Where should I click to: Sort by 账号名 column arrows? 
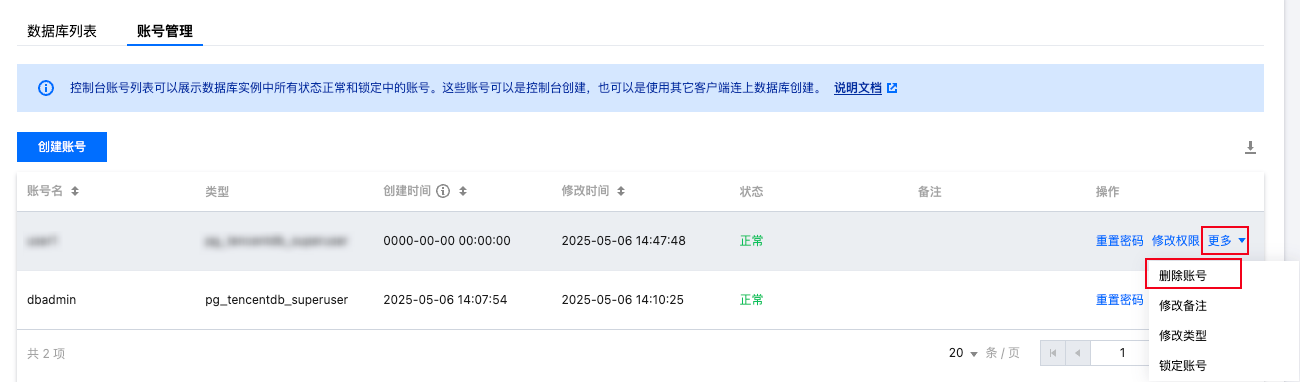(74, 191)
